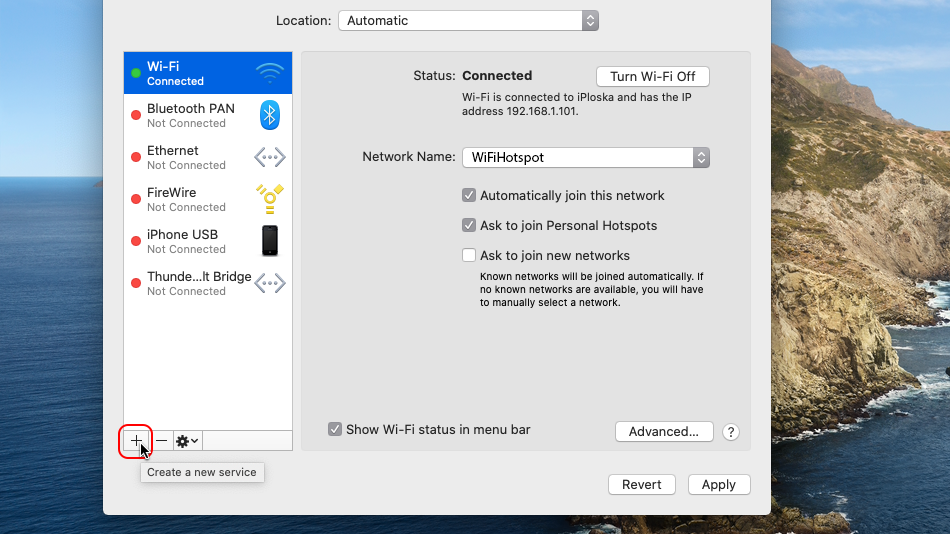The height and width of the screenshot is (534, 950).
Task: Toggle Ask to join Personal Hotspots
Action: coord(469,226)
